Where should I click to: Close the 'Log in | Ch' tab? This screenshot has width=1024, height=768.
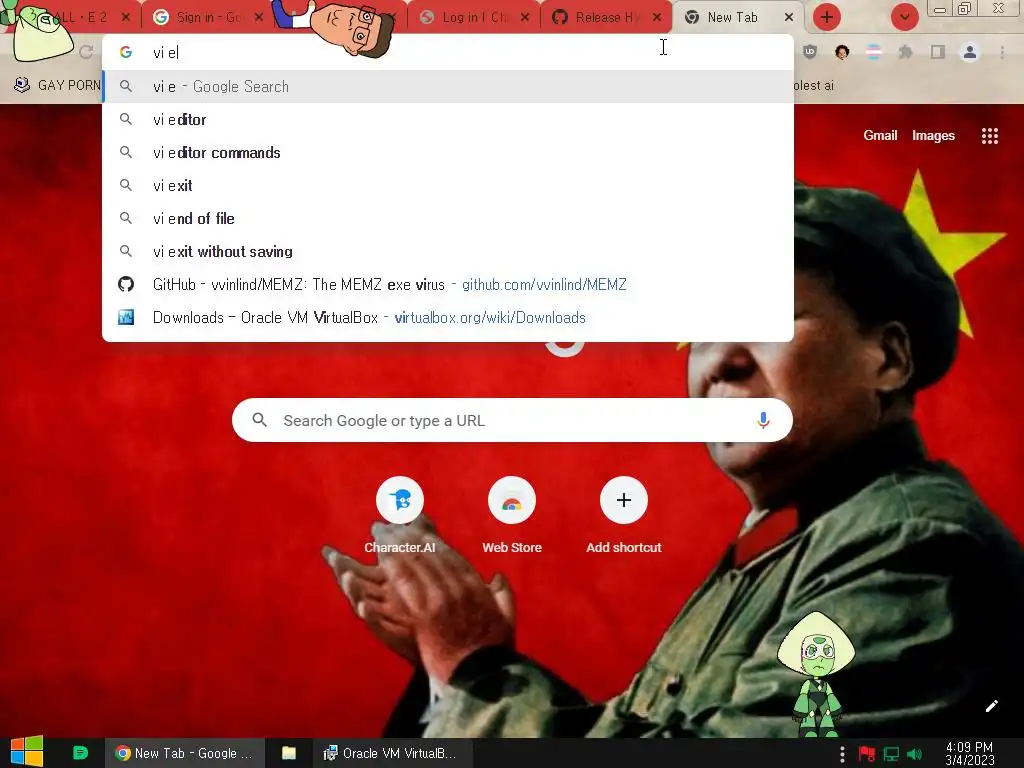point(525,18)
